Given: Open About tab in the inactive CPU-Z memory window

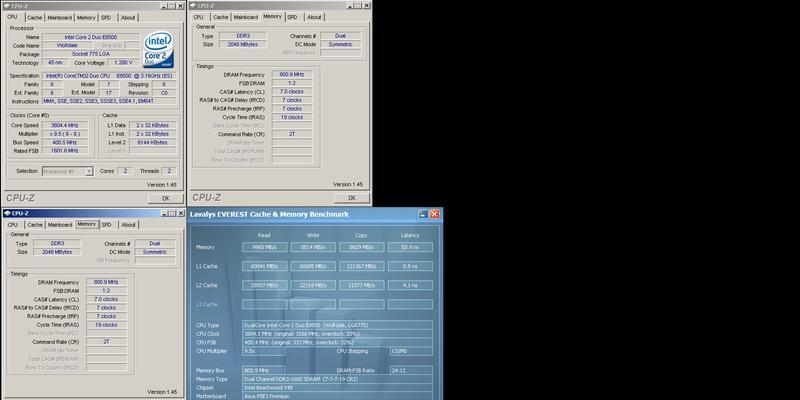Looking at the screenshot, I should click(x=314, y=17).
